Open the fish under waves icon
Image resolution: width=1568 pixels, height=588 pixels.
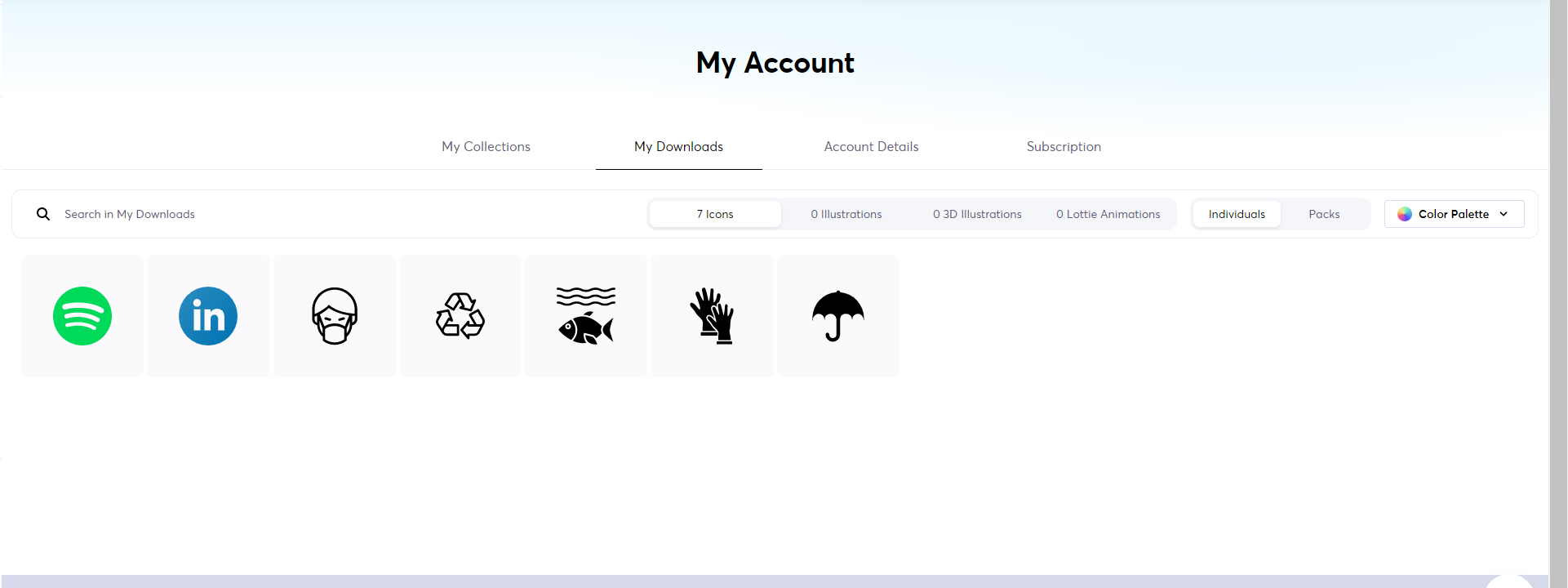(x=586, y=316)
